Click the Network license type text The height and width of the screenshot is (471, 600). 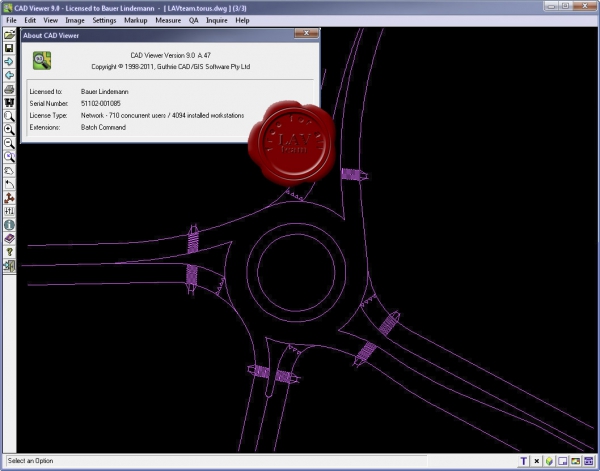click(x=162, y=115)
